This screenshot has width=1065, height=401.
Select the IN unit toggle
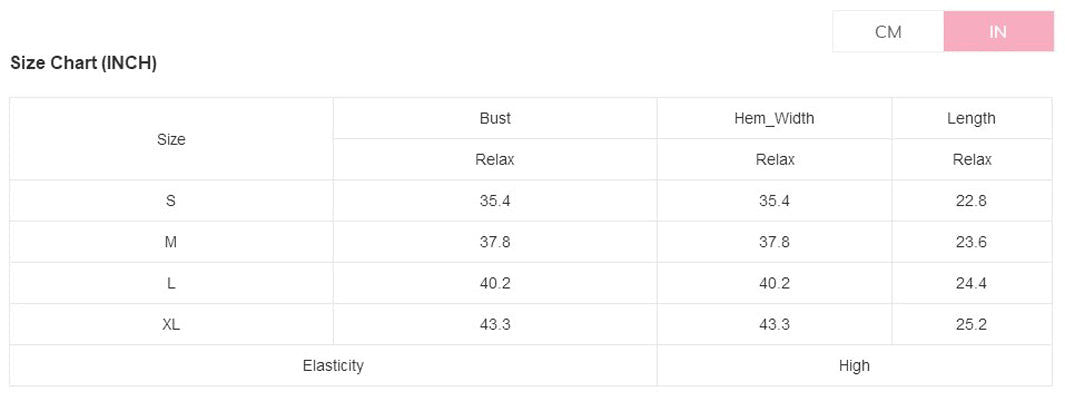pyautogui.click(x=998, y=32)
